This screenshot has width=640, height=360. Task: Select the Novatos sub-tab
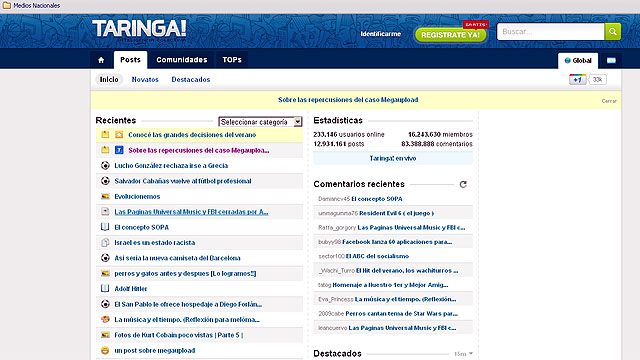click(x=145, y=80)
